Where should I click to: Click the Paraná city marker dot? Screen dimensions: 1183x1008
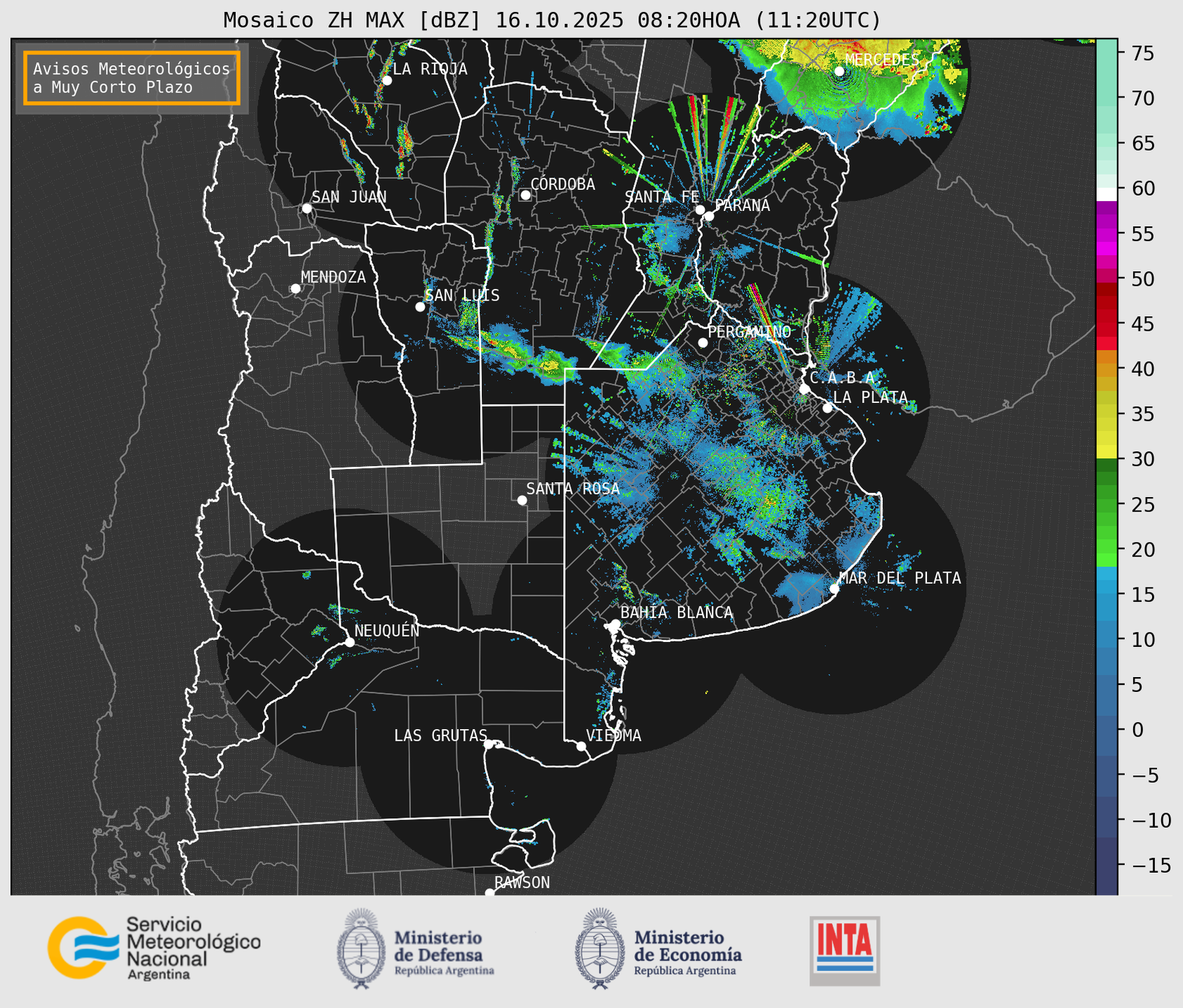tap(709, 216)
